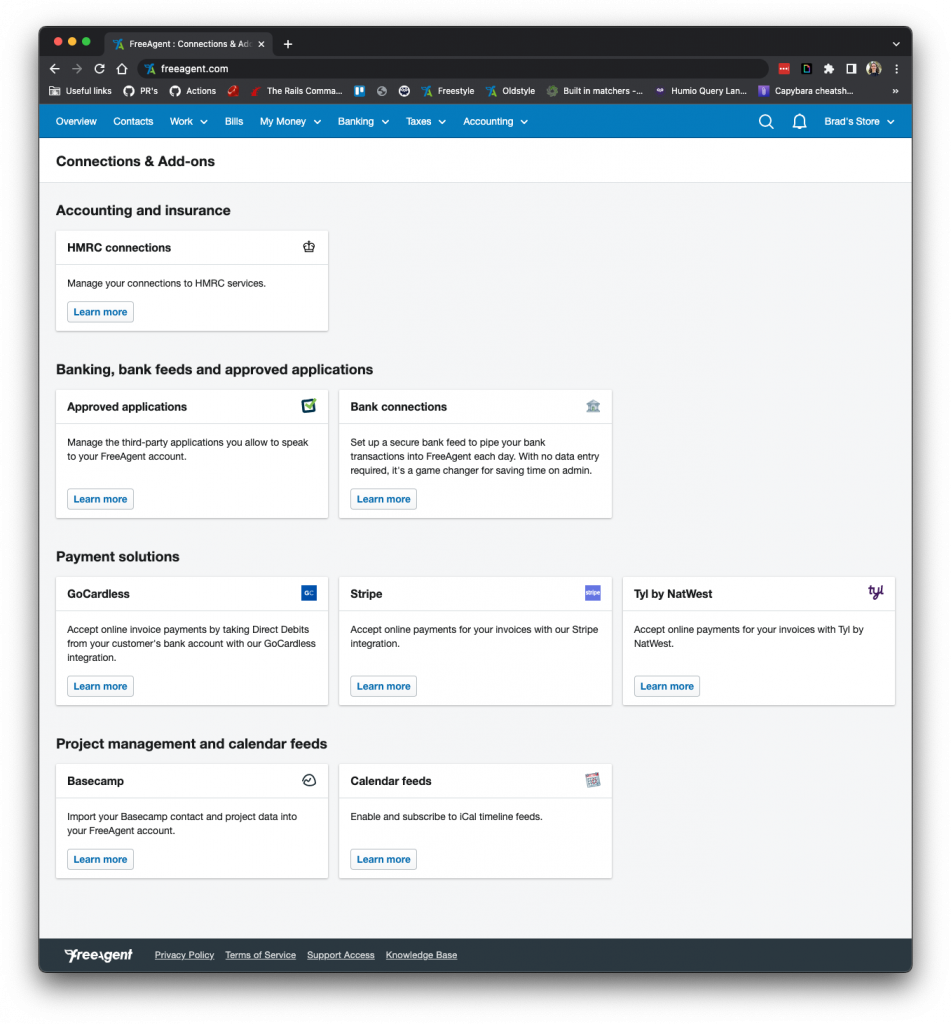The image size is (951, 1024).
Task: Open the Built in matchers bookmark
Action: tap(594, 91)
